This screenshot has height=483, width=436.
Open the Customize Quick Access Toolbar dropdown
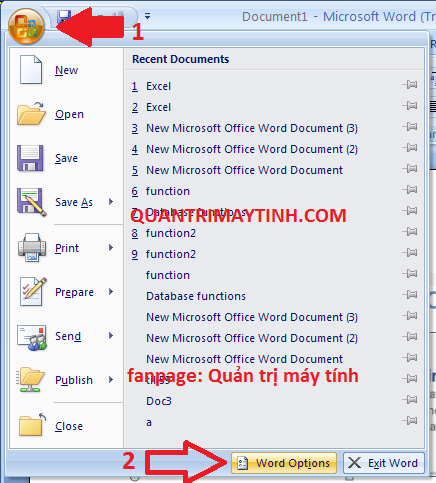(x=147, y=16)
